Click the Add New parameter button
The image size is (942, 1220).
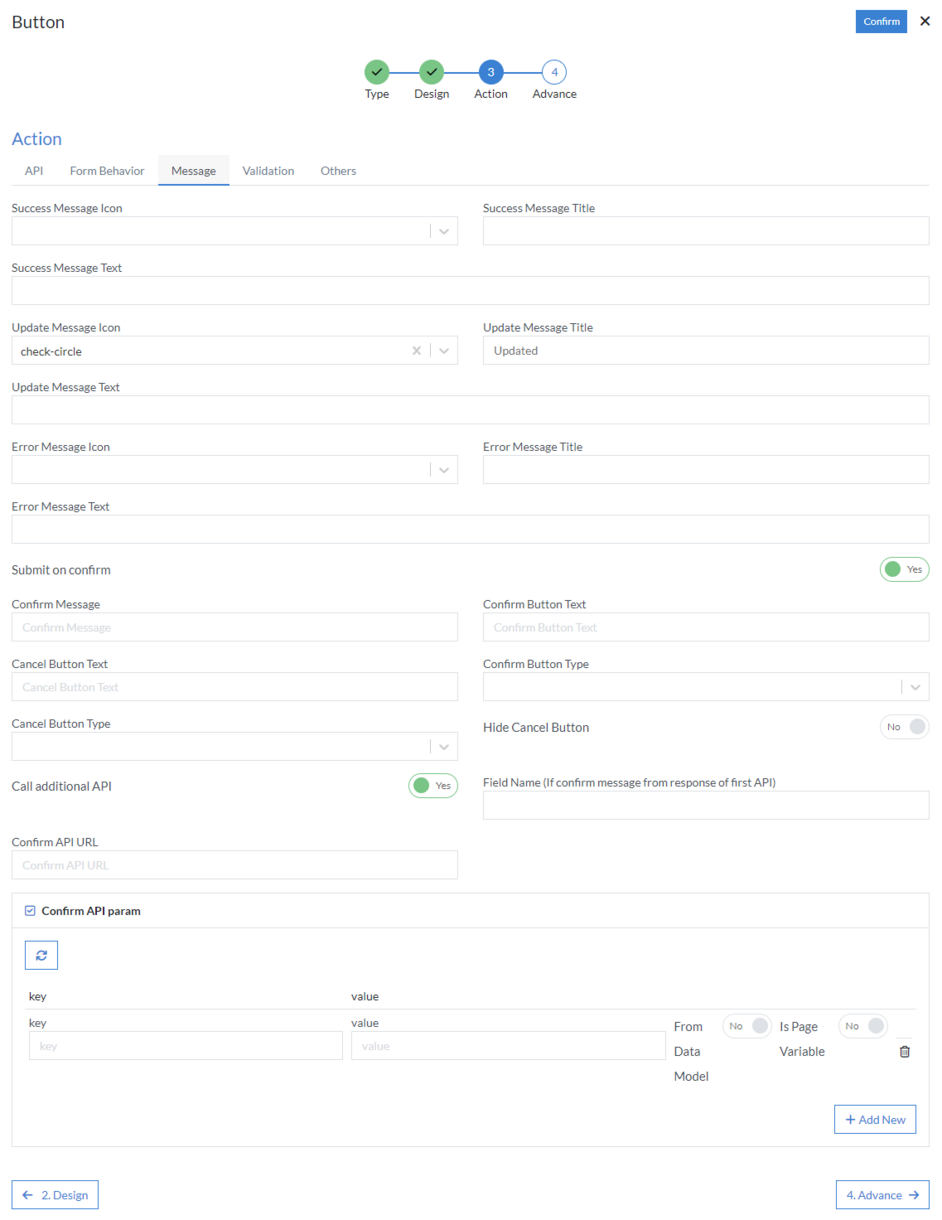(x=875, y=1119)
